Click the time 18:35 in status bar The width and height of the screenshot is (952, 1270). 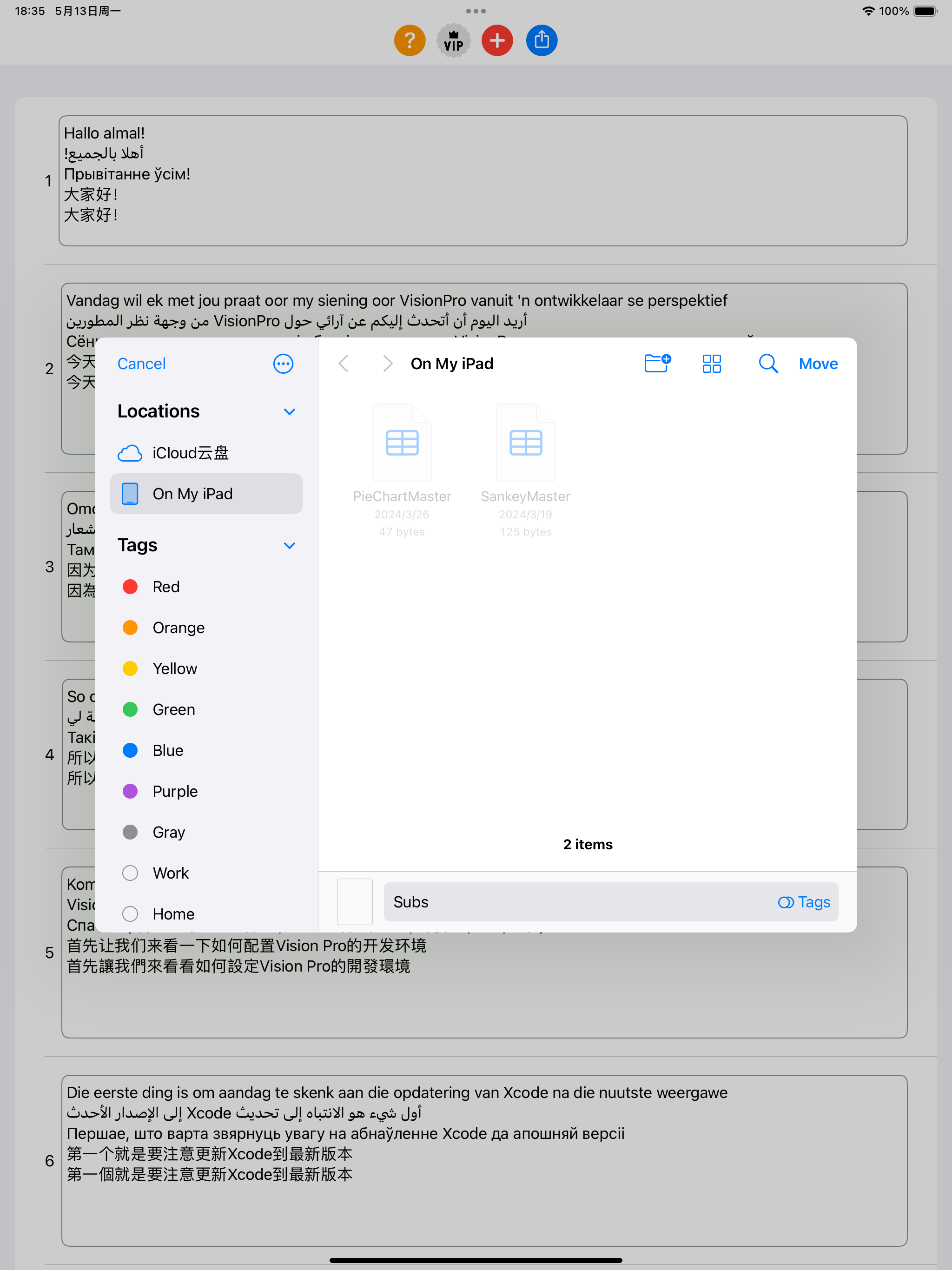[x=30, y=11]
